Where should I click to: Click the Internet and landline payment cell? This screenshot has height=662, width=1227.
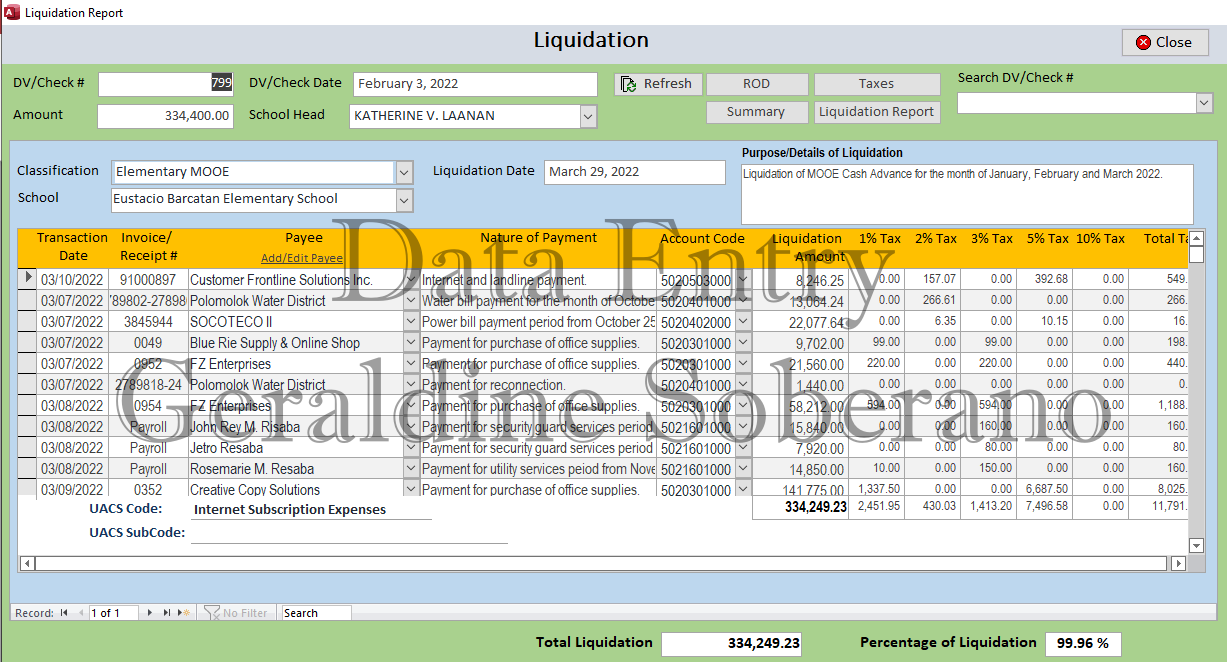tap(537, 280)
